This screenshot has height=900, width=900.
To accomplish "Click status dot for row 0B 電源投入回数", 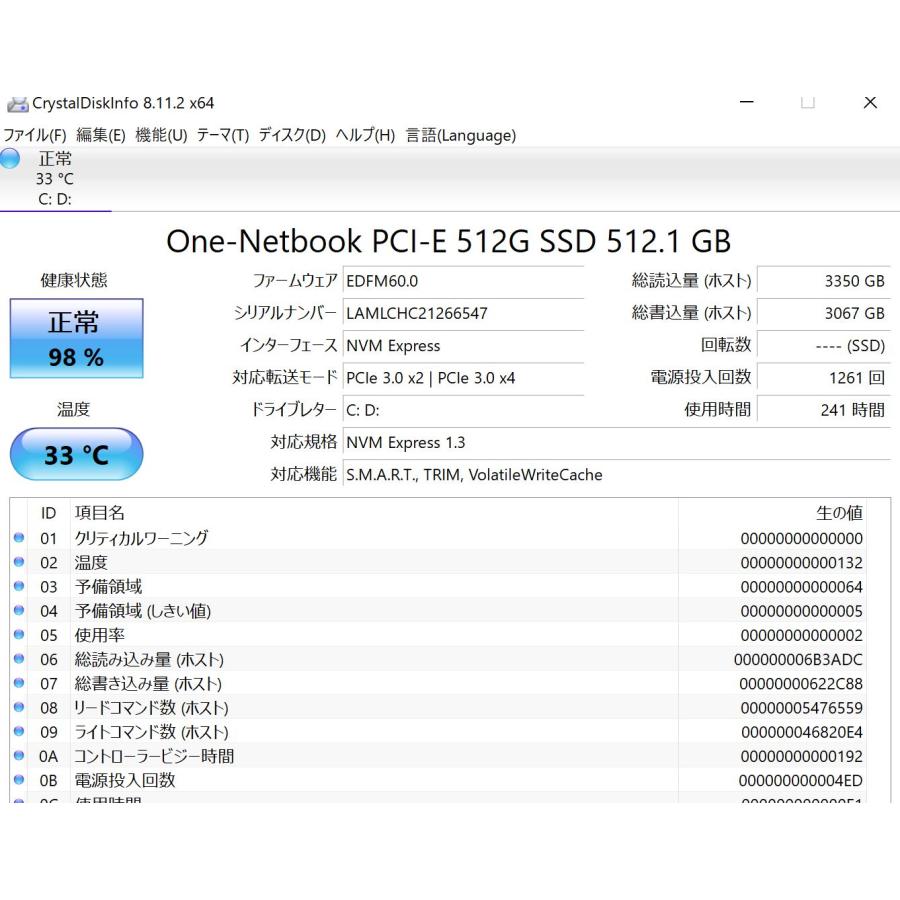I will click(19, 779).
